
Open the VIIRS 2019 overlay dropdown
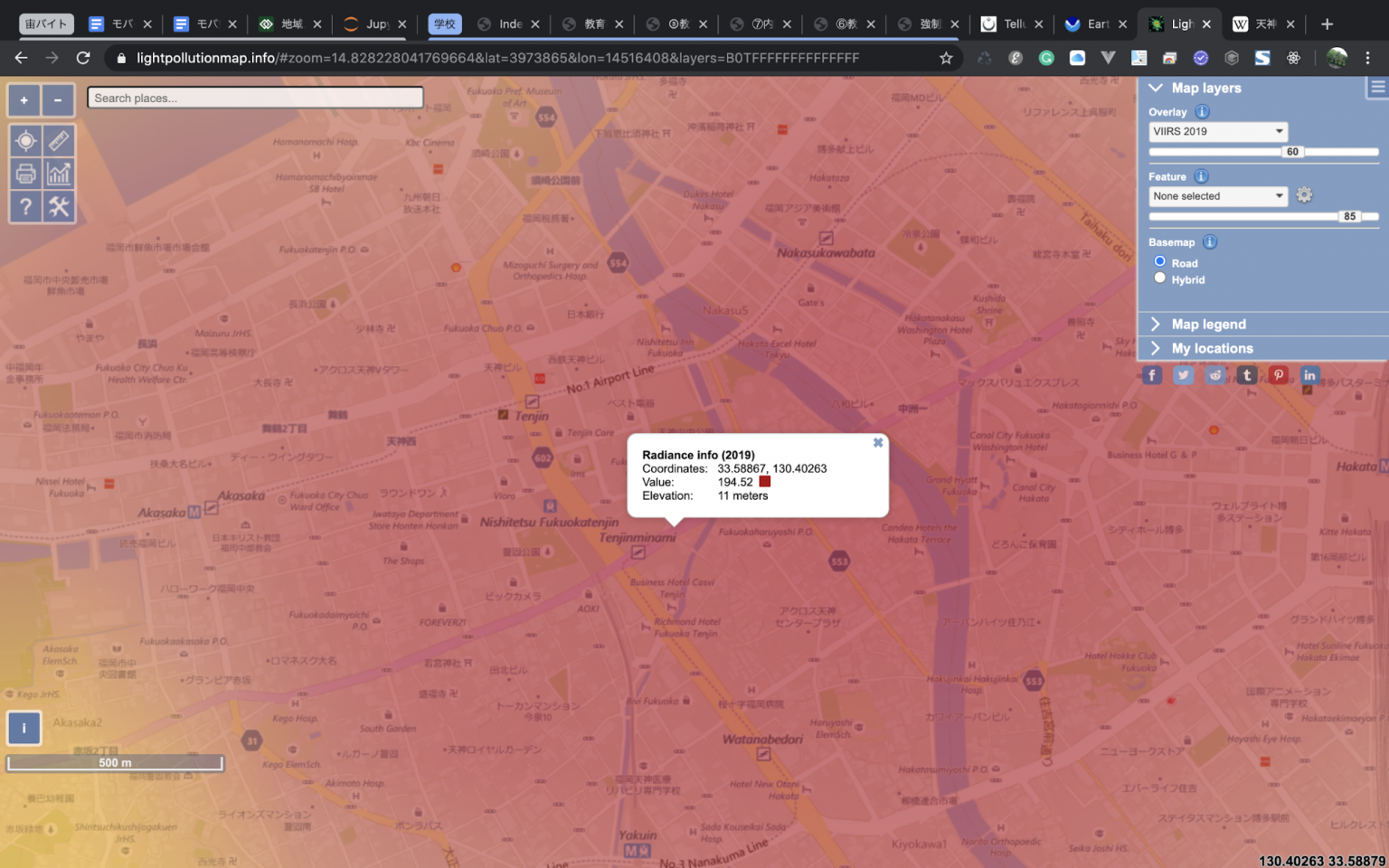[x=1218, y=131]
